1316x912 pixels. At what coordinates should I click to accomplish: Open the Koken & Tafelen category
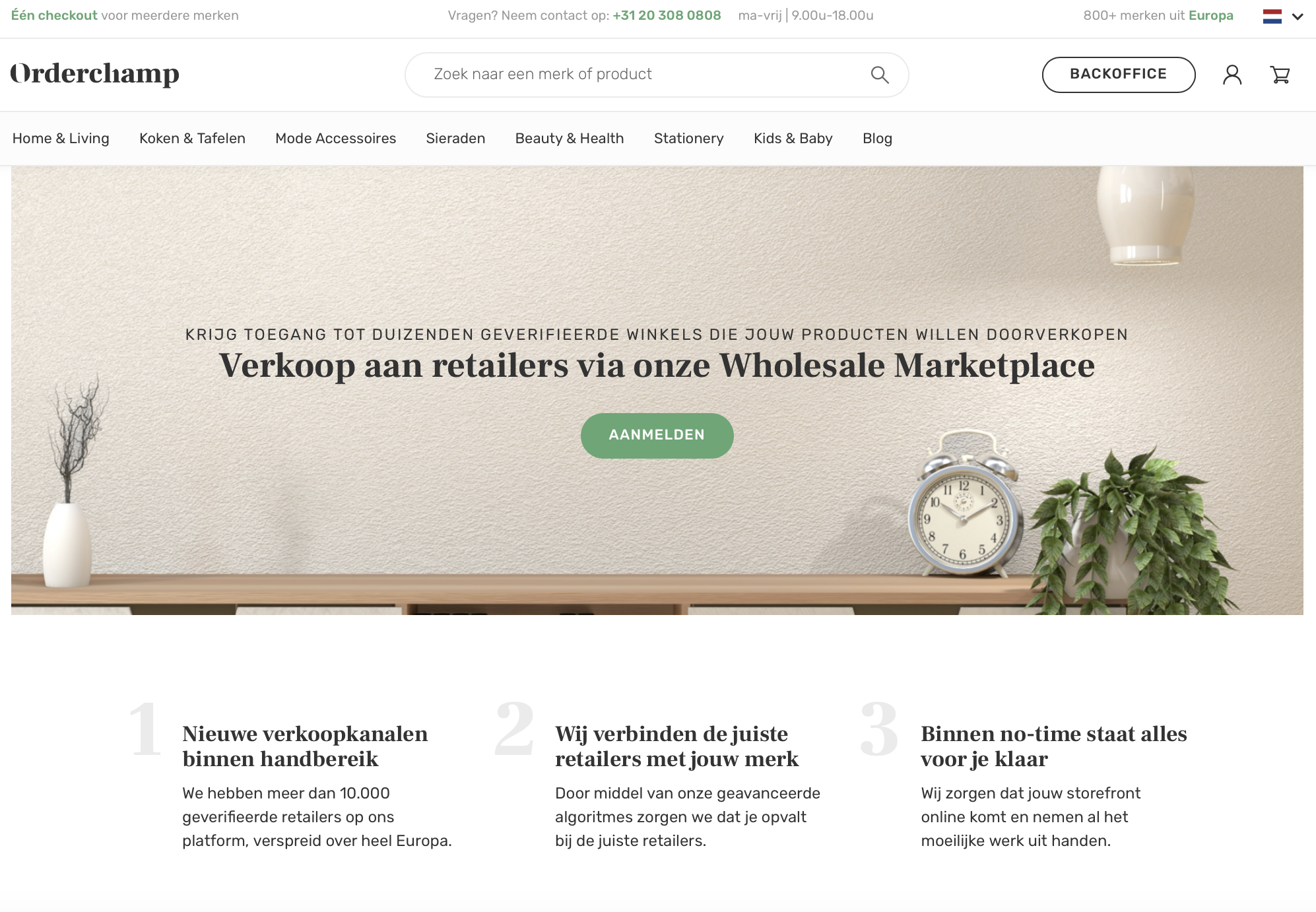[192, 139]
